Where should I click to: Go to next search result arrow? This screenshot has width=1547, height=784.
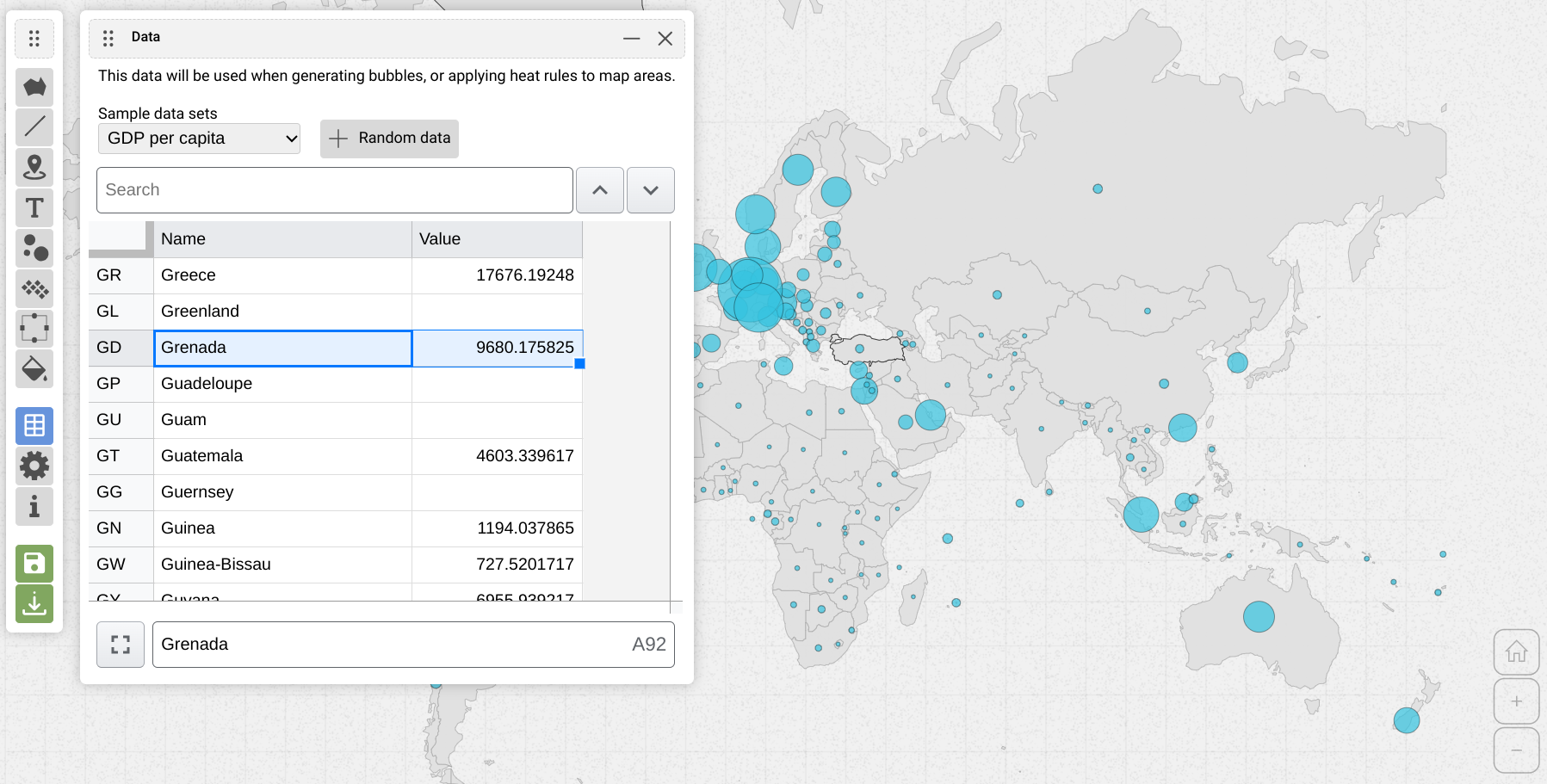tap(651, 190)
